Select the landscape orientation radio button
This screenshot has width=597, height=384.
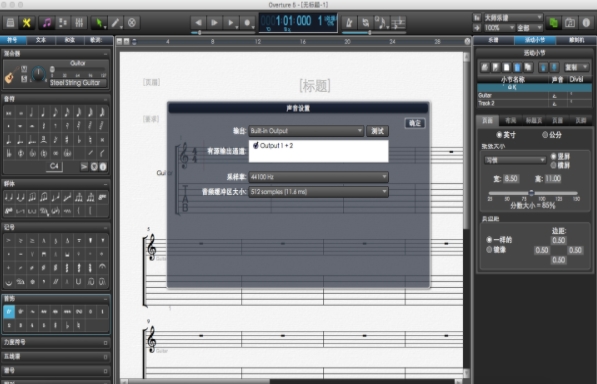click(553, 165)
